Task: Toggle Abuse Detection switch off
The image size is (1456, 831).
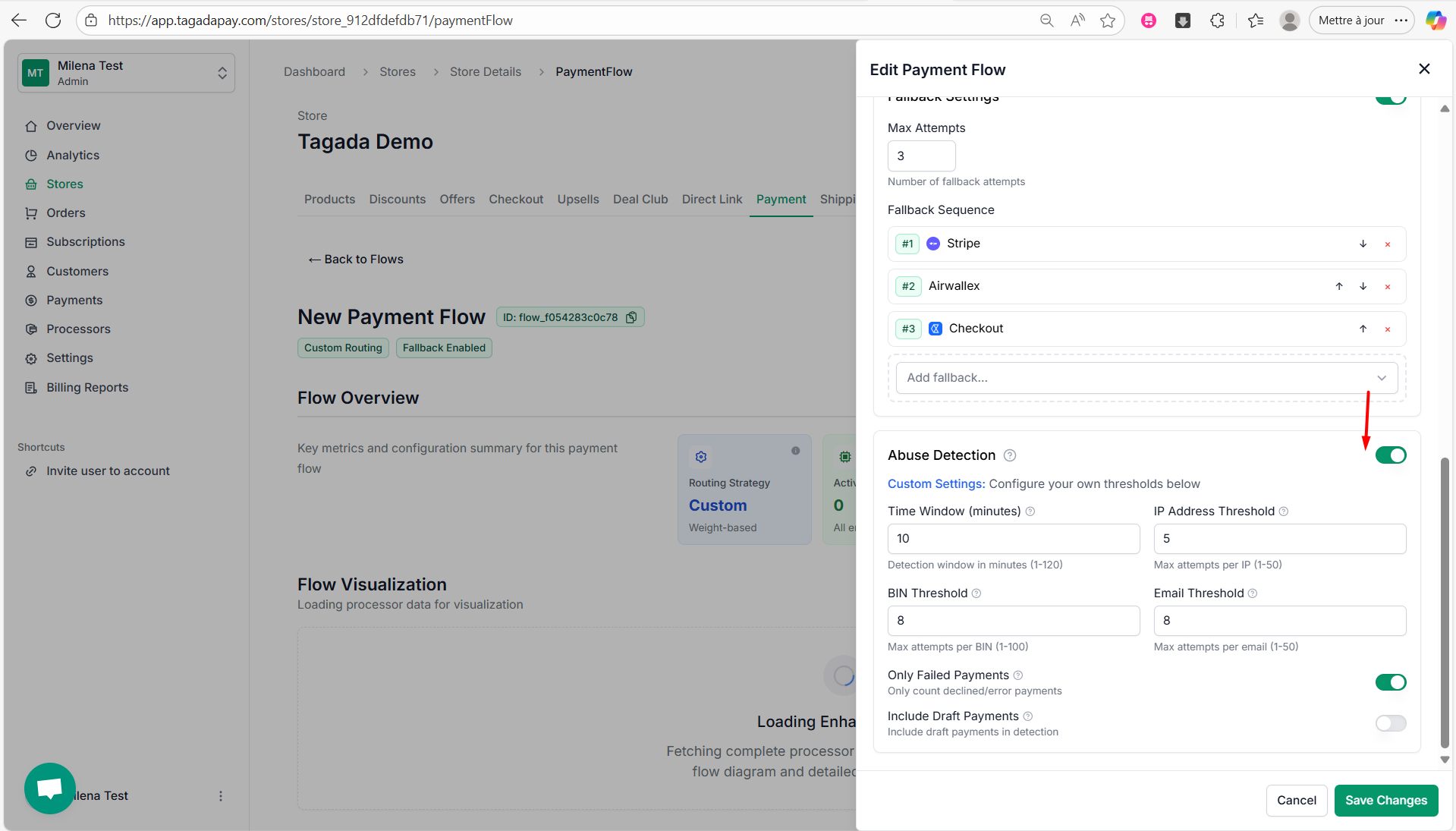Action: [1391, 455]
